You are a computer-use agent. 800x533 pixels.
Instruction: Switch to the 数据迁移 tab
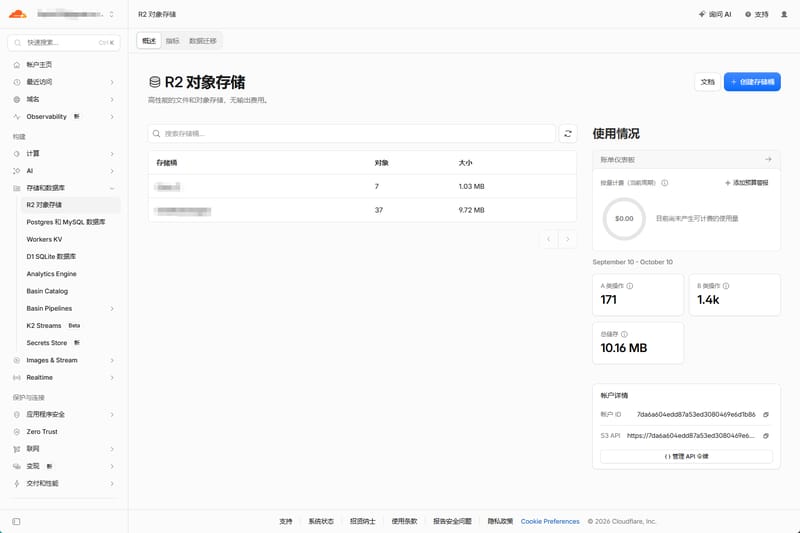click(203, 41)
